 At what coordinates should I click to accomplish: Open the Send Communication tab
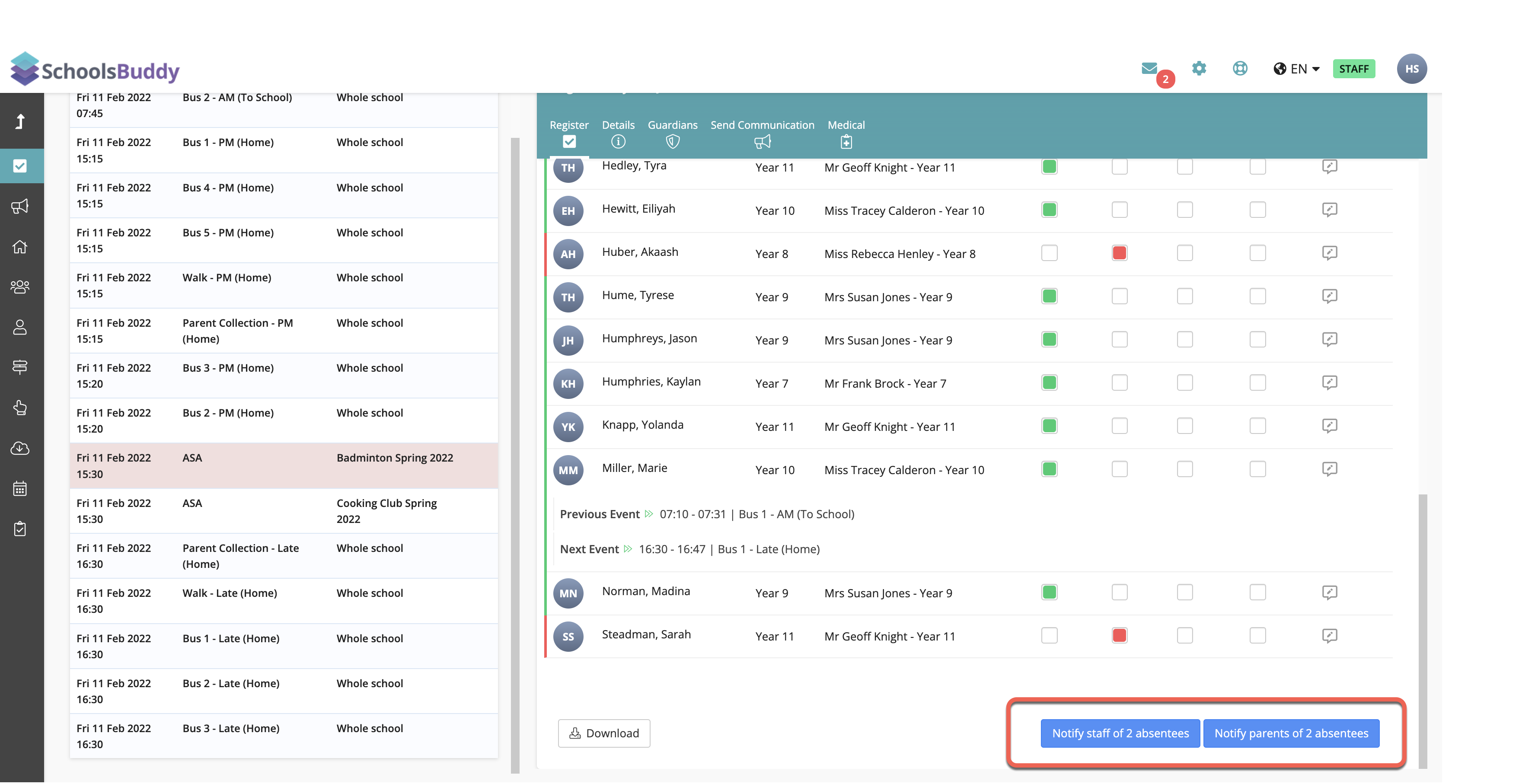click(x=762, y=133)
